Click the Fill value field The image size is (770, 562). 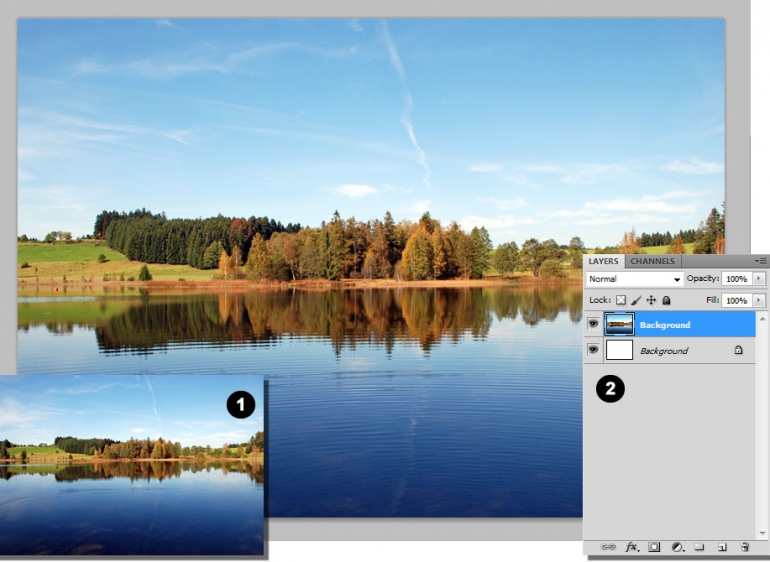737,300
